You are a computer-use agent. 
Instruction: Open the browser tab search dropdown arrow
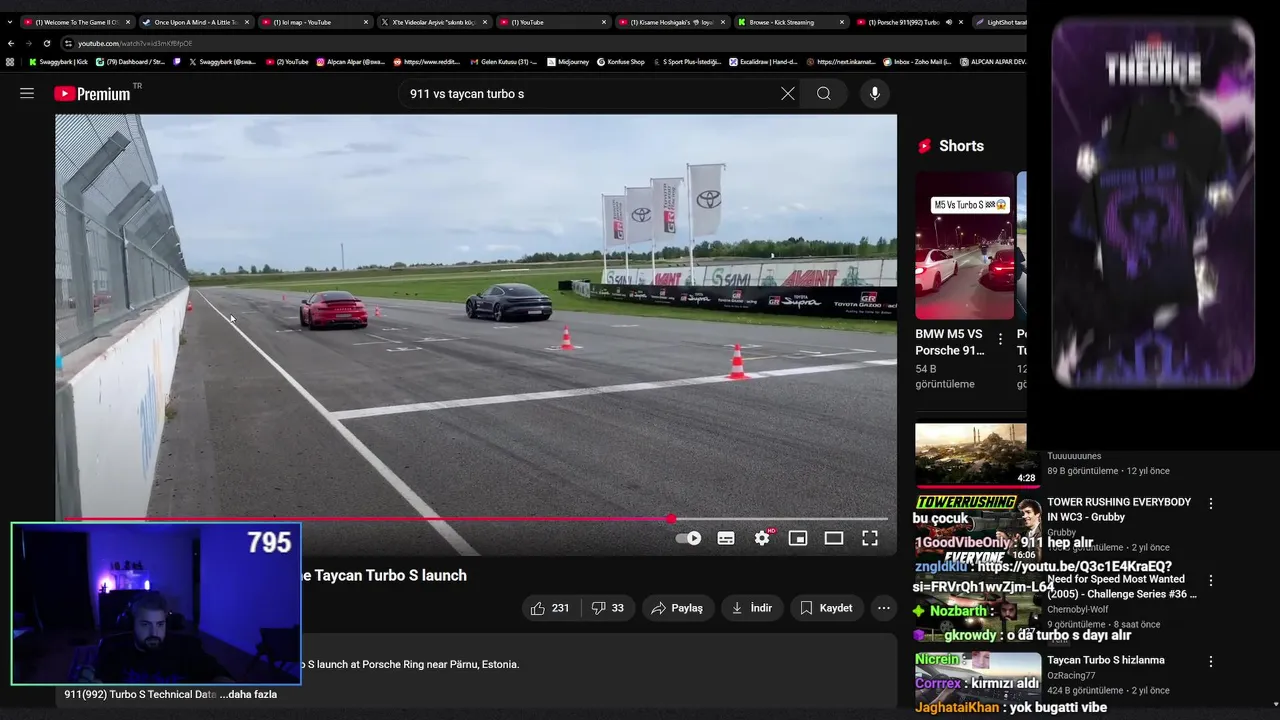coord(9,22)
